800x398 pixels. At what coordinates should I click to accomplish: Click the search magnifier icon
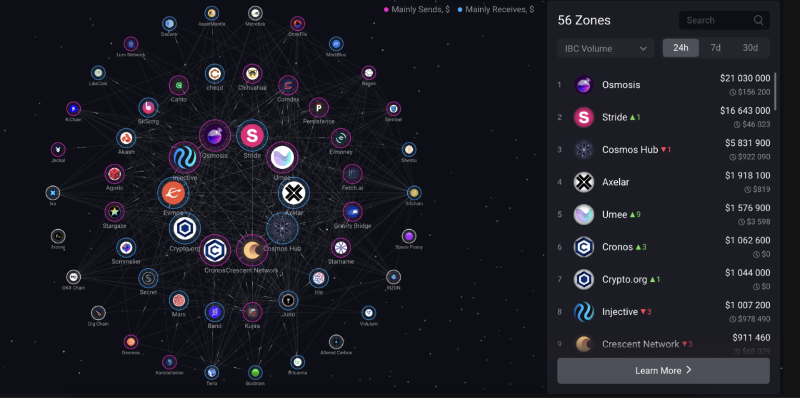coord(758,20)
